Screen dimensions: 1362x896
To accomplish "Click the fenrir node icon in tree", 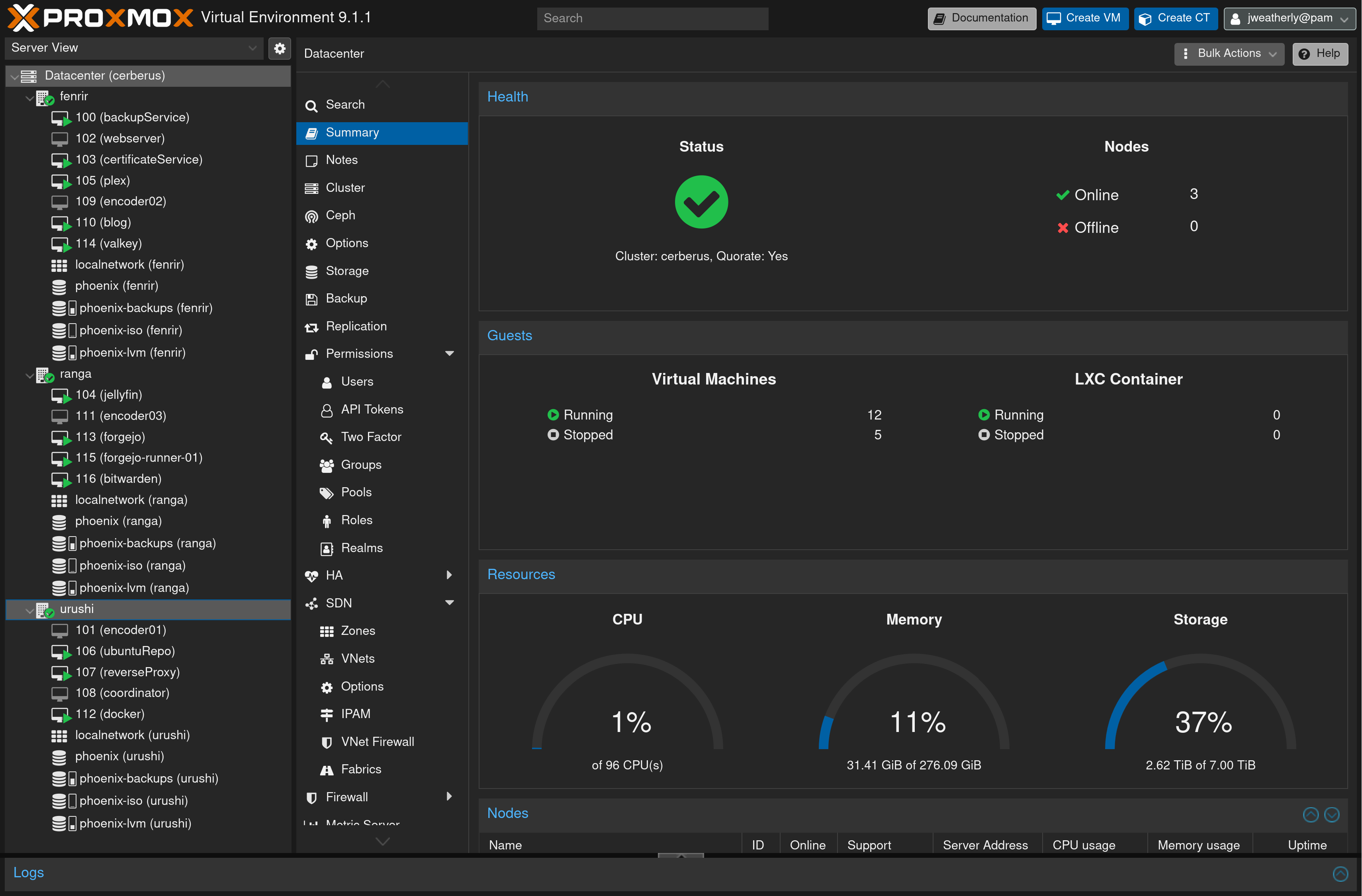I will [x=45, y=98].
